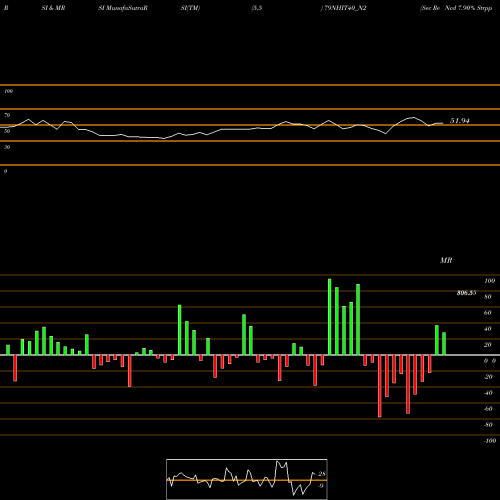500x500 pixels.
Task: Click the RSI axis label 30
Action: point(7,147)
